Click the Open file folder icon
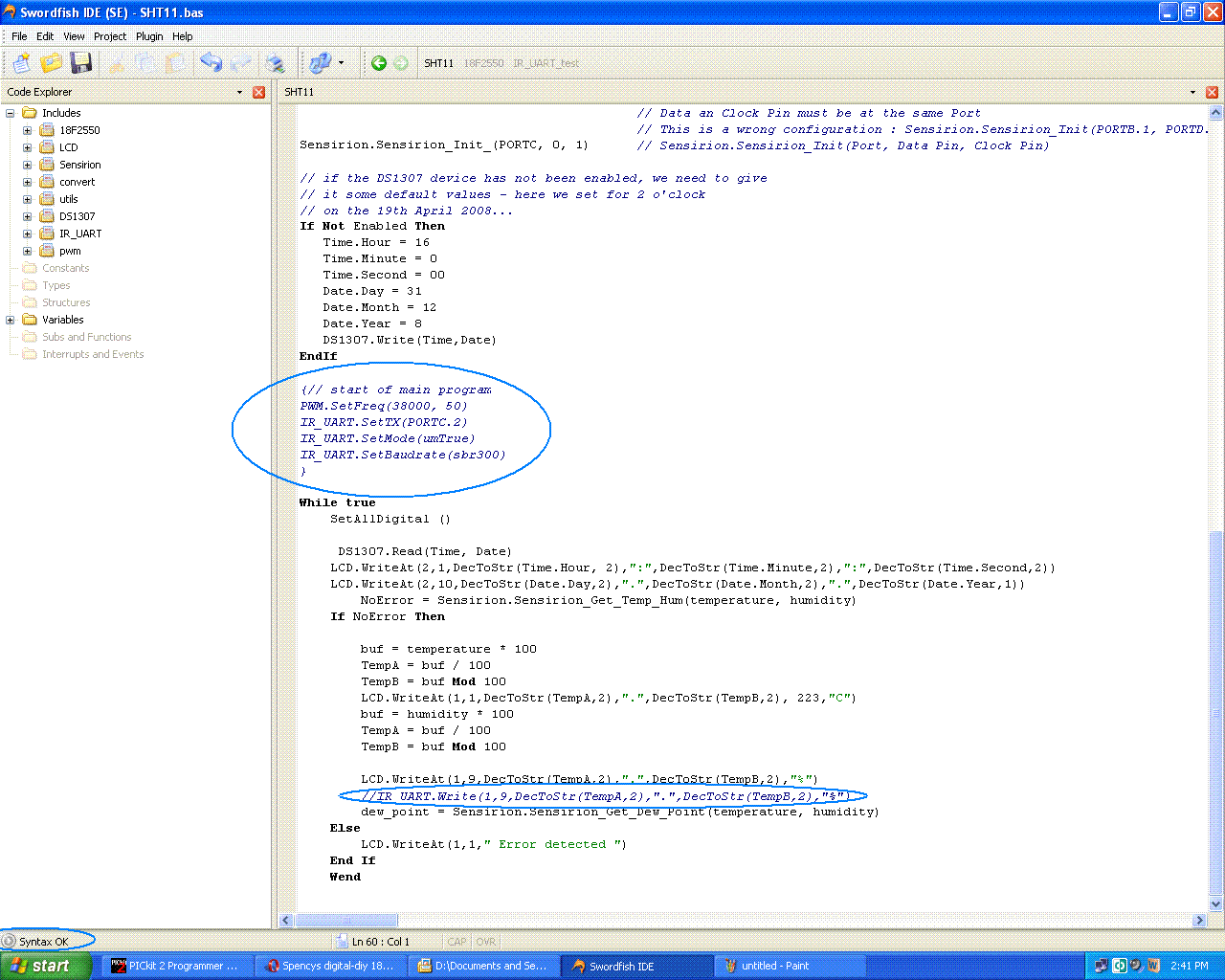The height and width of the screenshot is (980, 1225). tap(51, 63)
